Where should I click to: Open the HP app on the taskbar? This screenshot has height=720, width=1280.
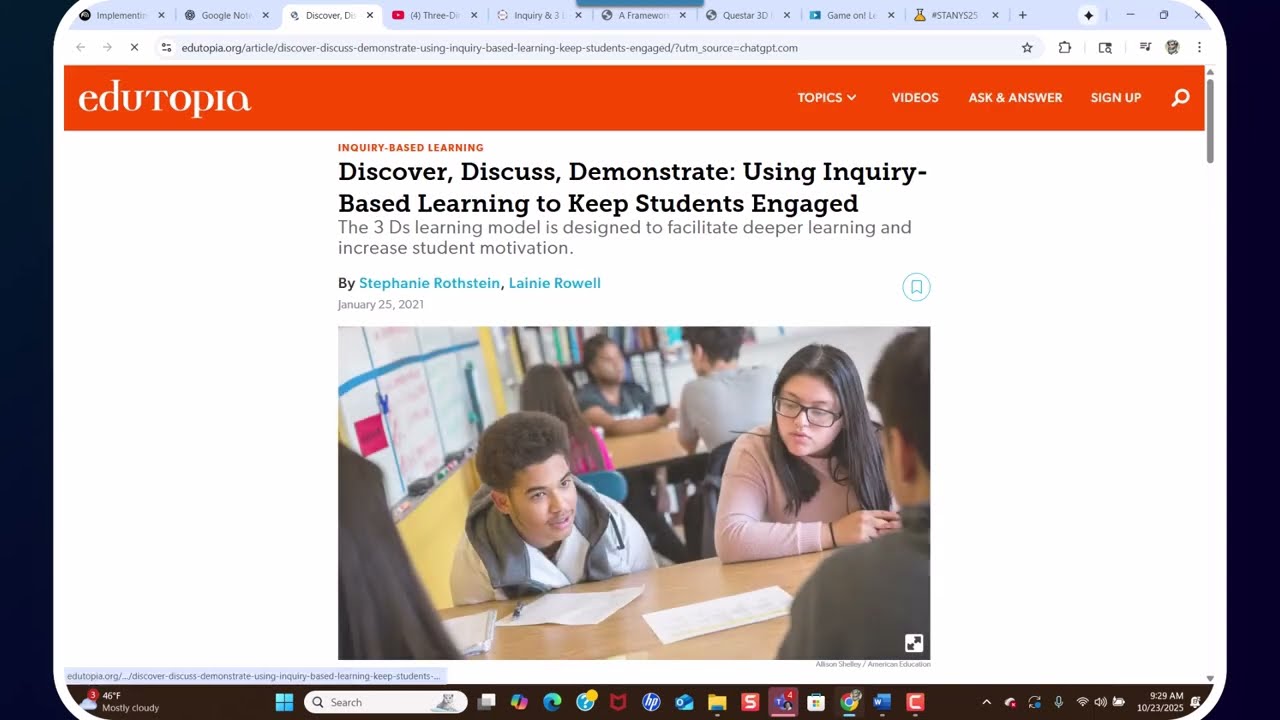[x=651, y=702]
